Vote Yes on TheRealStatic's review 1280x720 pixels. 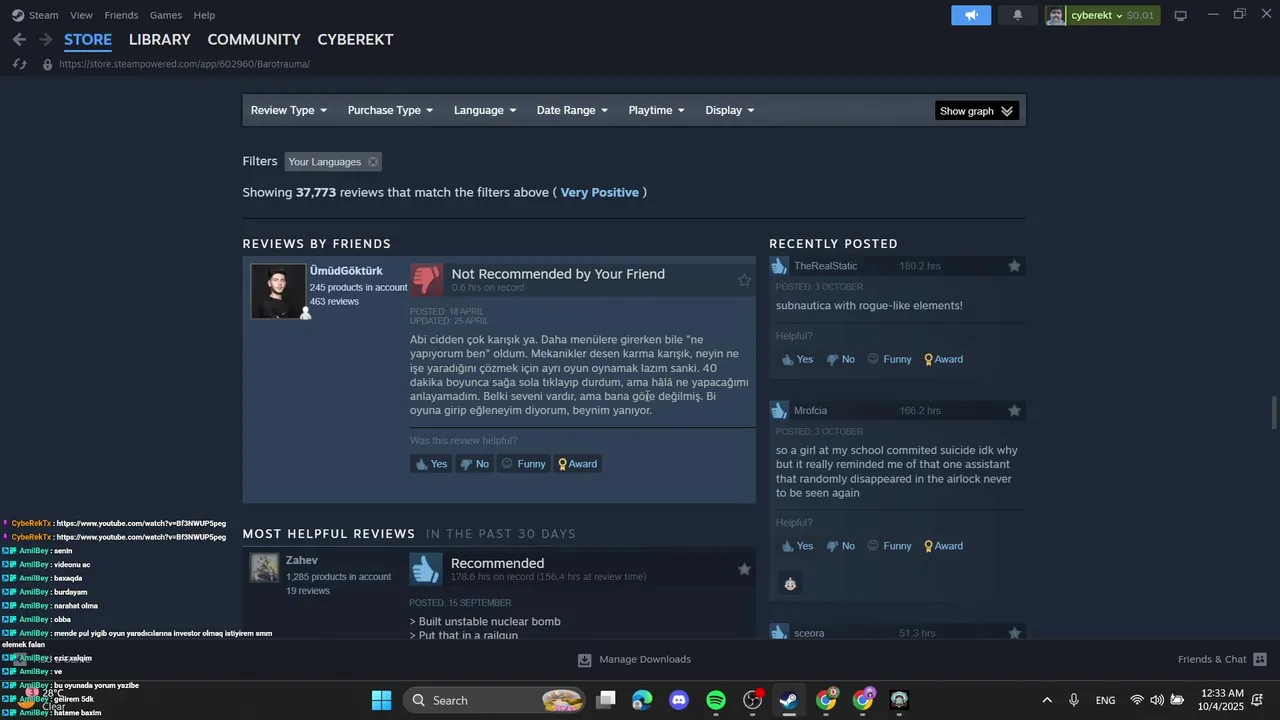click(x=798, y=359)
